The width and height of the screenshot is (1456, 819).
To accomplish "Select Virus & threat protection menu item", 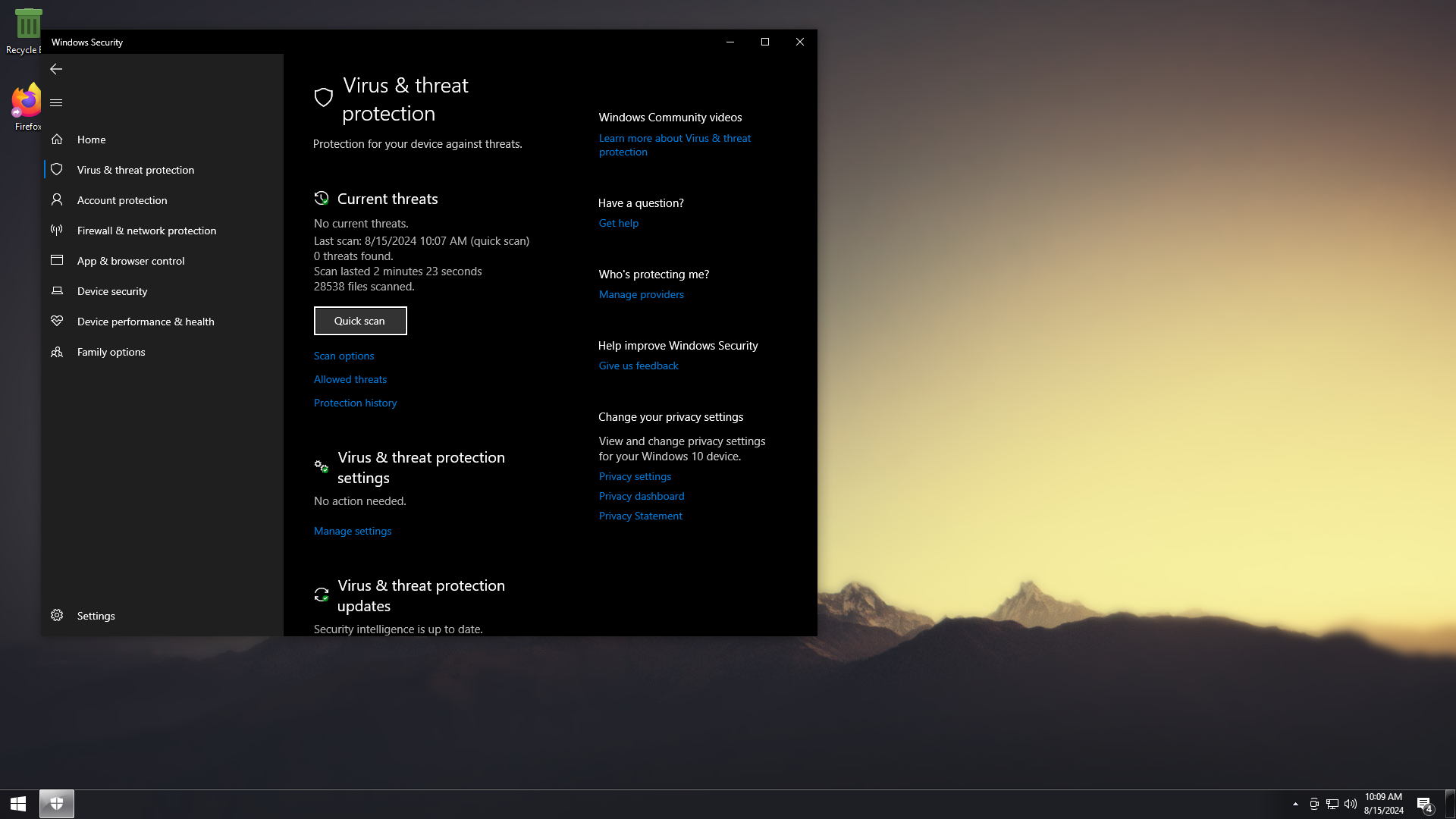I will point(135,170).
